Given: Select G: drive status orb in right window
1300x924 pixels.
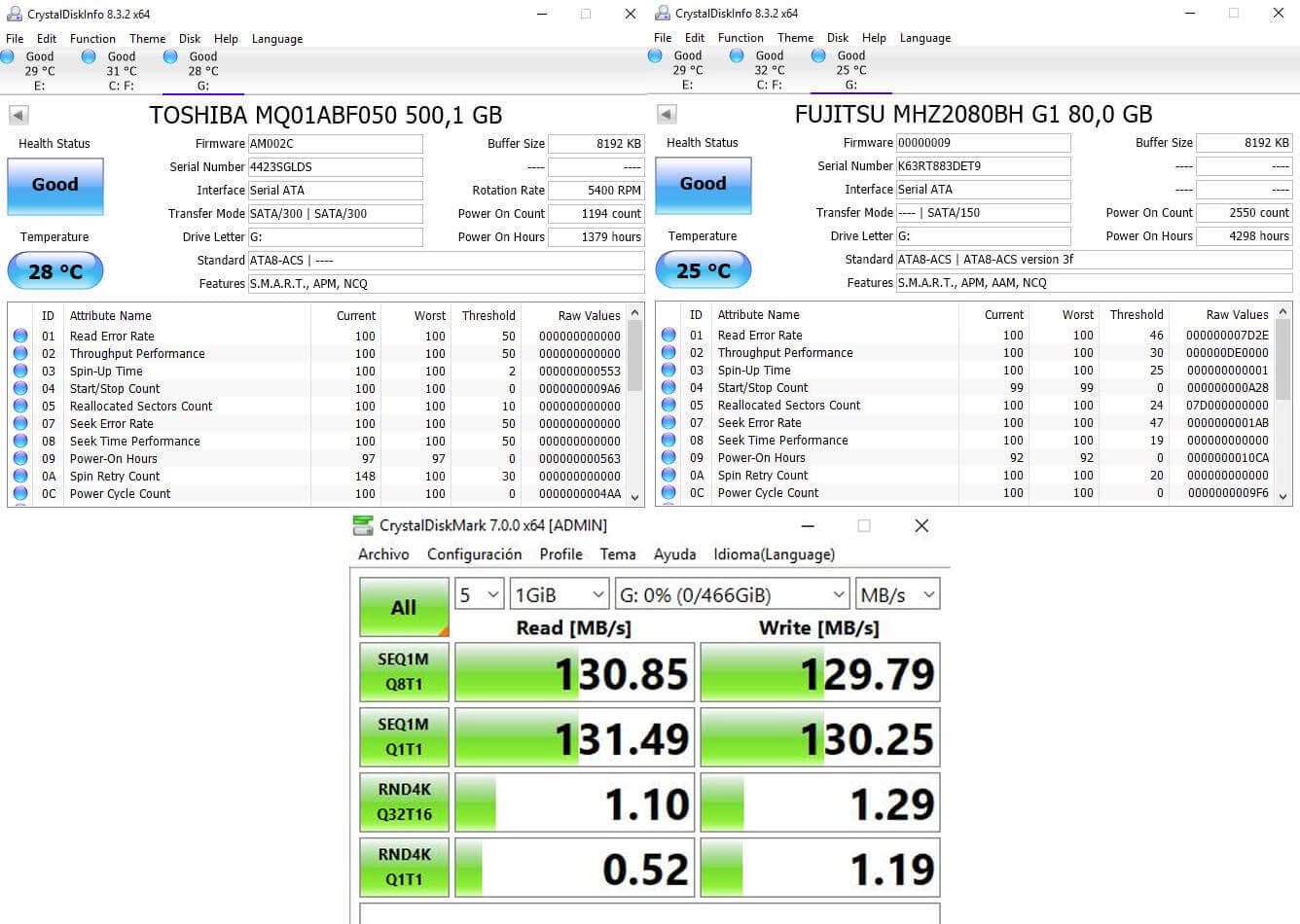Looking at the screenshot, I should pyautogui.click(x=818, y=55).
